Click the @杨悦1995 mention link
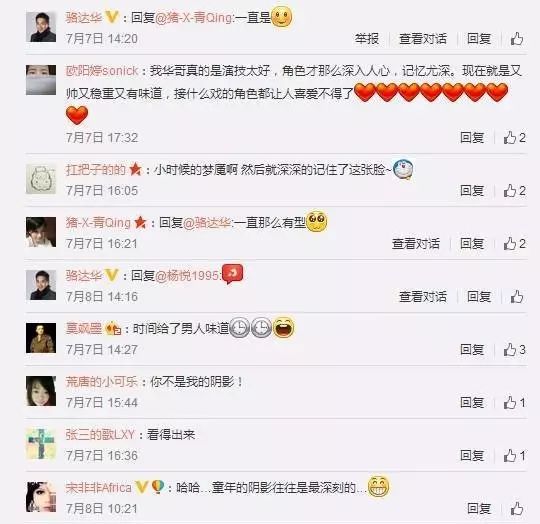Image resolution: width=540 pixels, height=524 pixels. pyautogui.click(x=187, y=276)
